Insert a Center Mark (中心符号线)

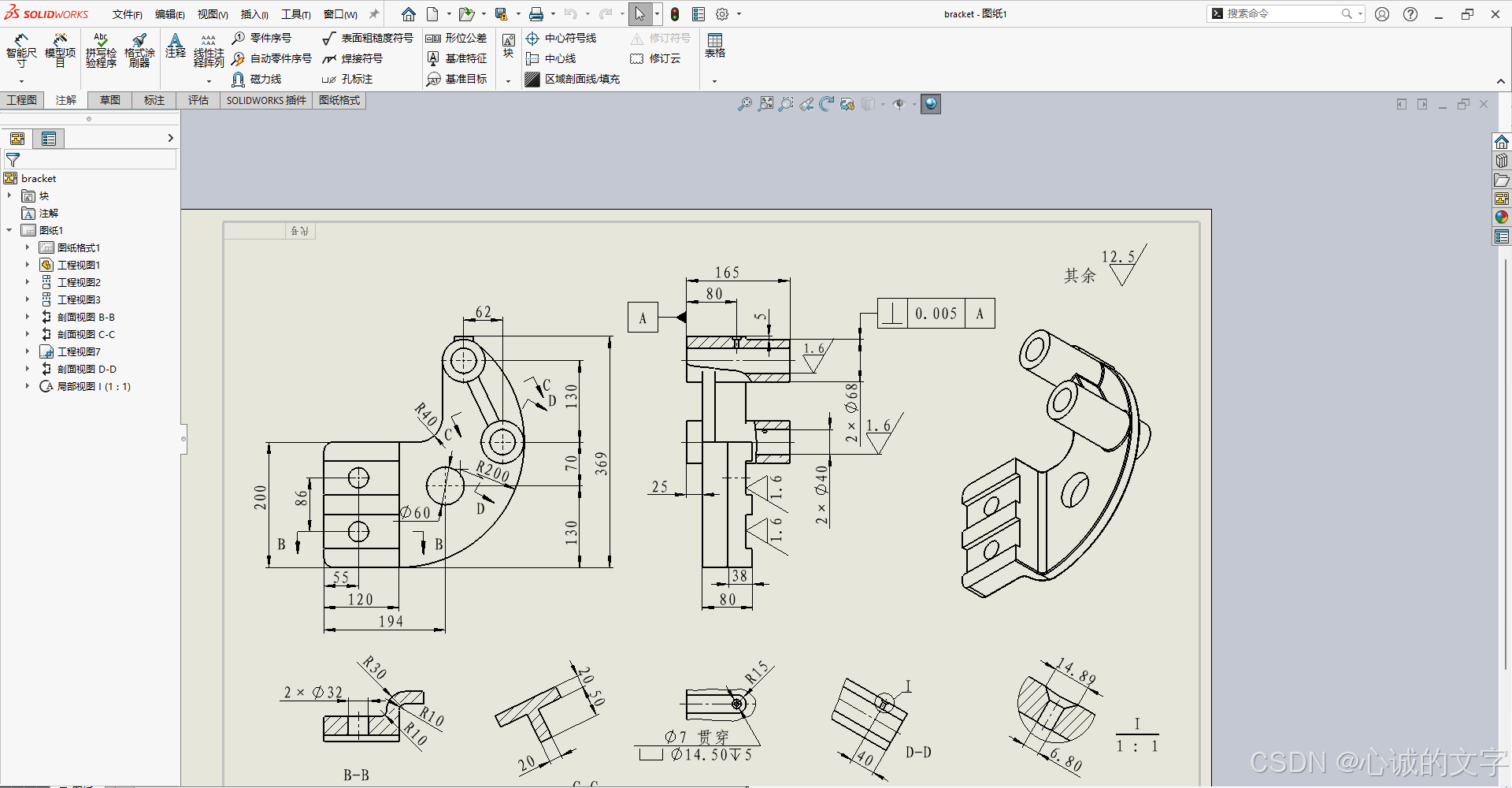click(x=561, y=38)
